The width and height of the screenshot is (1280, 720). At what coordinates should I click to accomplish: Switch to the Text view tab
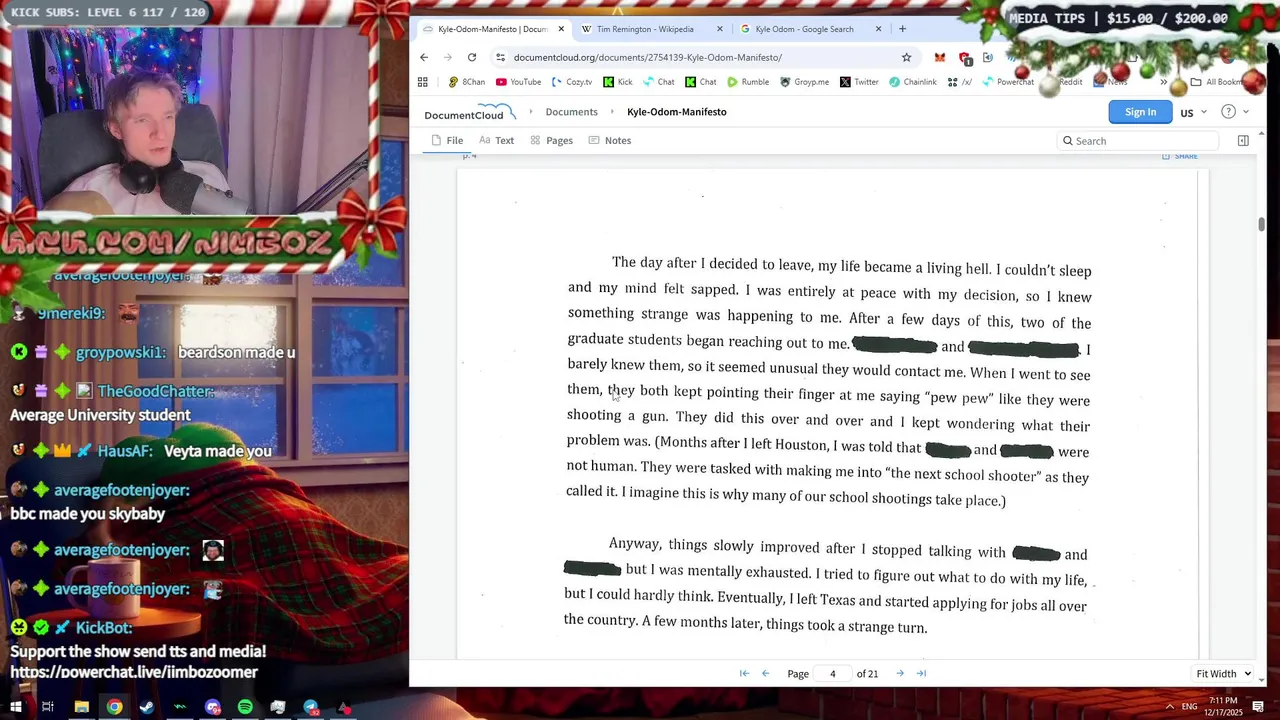(x=497, y=141)
